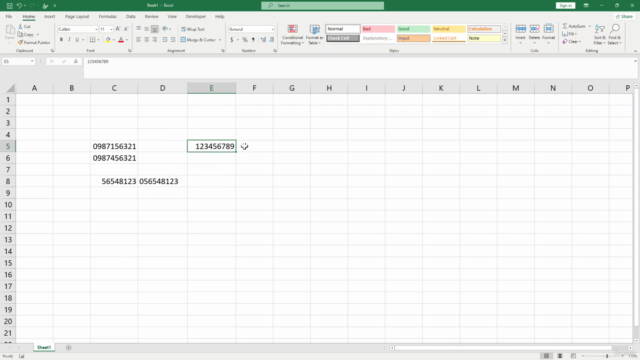Apply red font color to cell
The height and width of the screenshot is (360, 640).
click(x=121, y=40)
